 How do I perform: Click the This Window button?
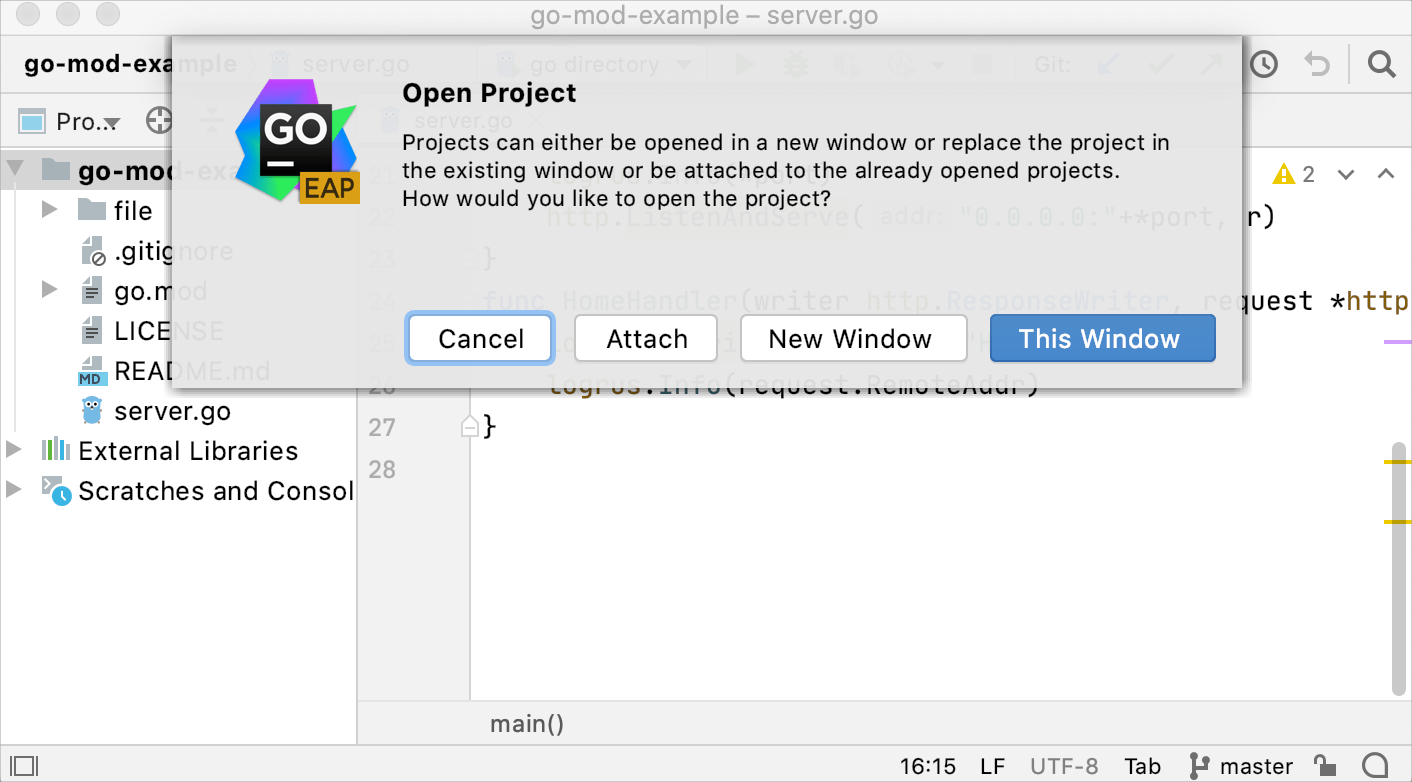click(1102, 339)
